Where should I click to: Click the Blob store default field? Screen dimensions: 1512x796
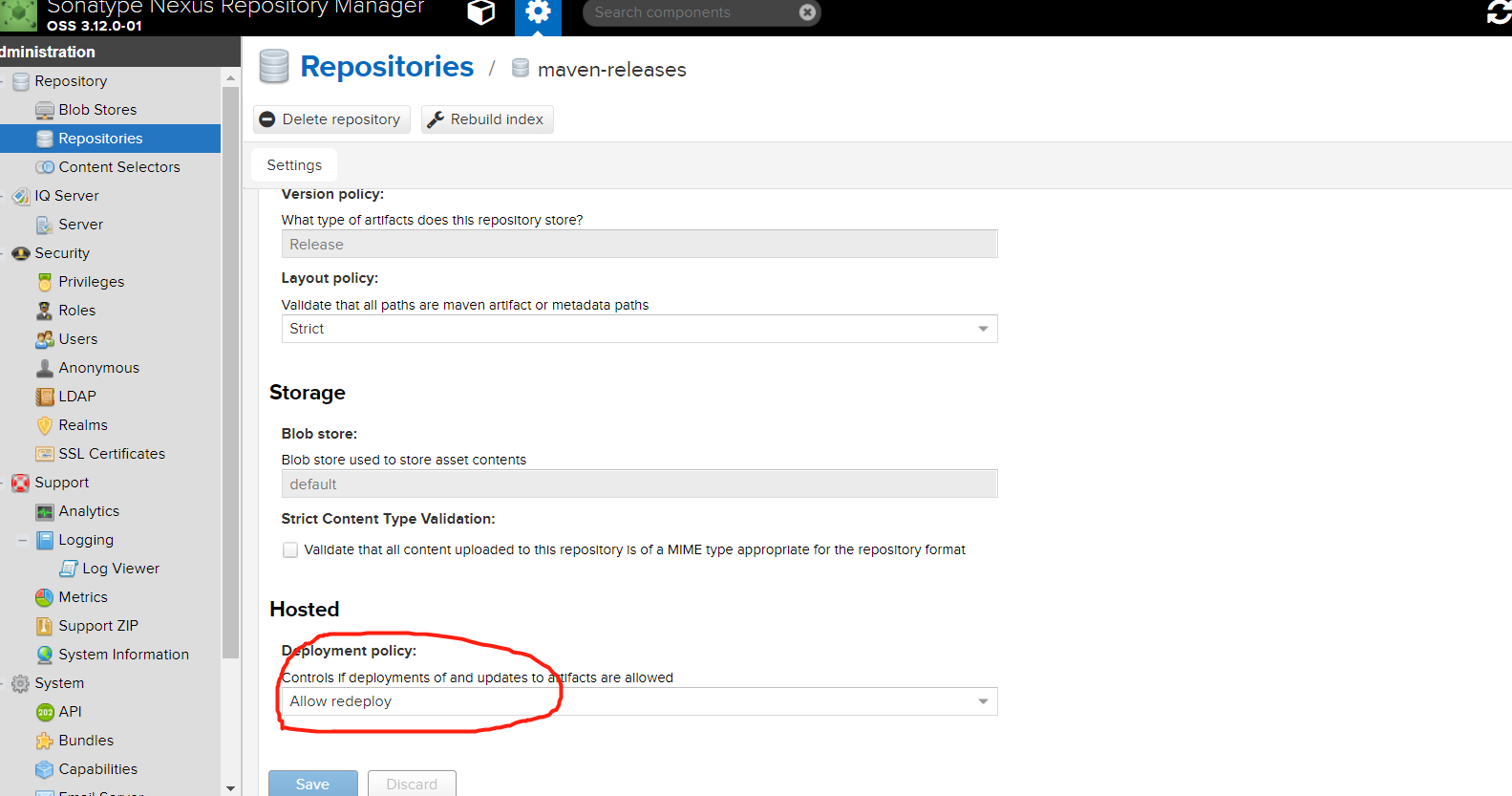[x=639, y=484]
